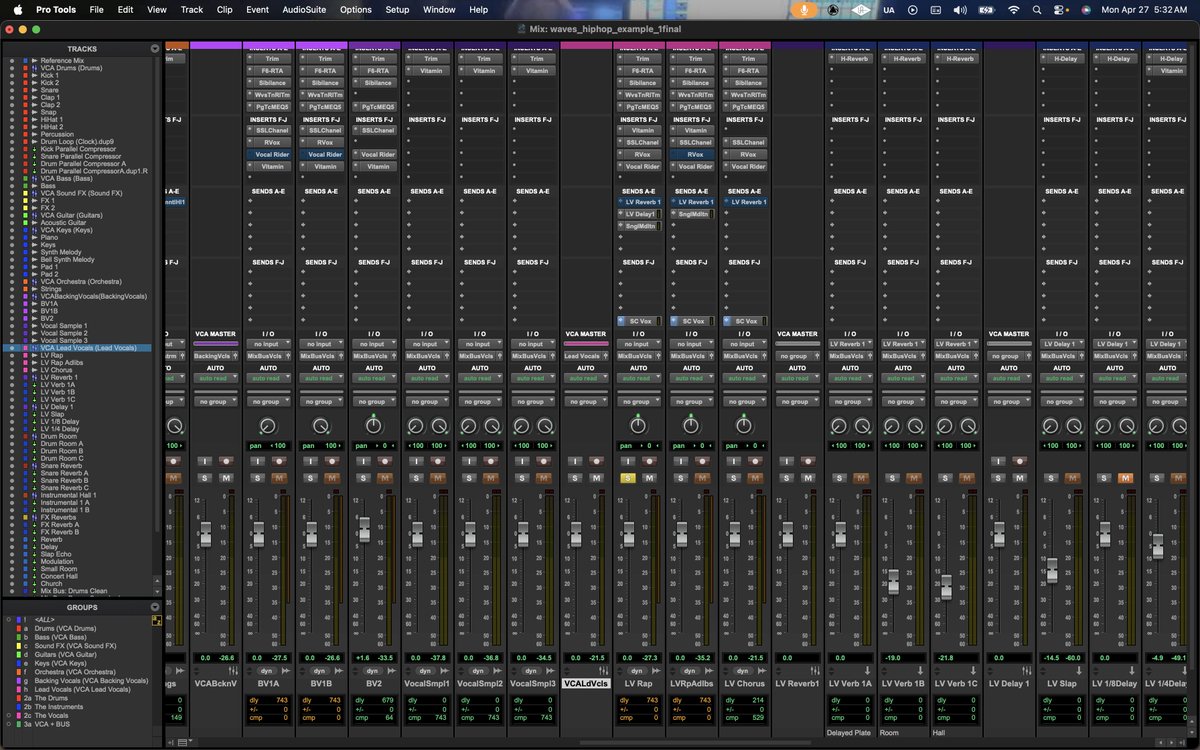Open BV1A output selector MixBusVcls
Image resolution: width=1200 pixels, height=750 pixels.
(x=268, y=356)
